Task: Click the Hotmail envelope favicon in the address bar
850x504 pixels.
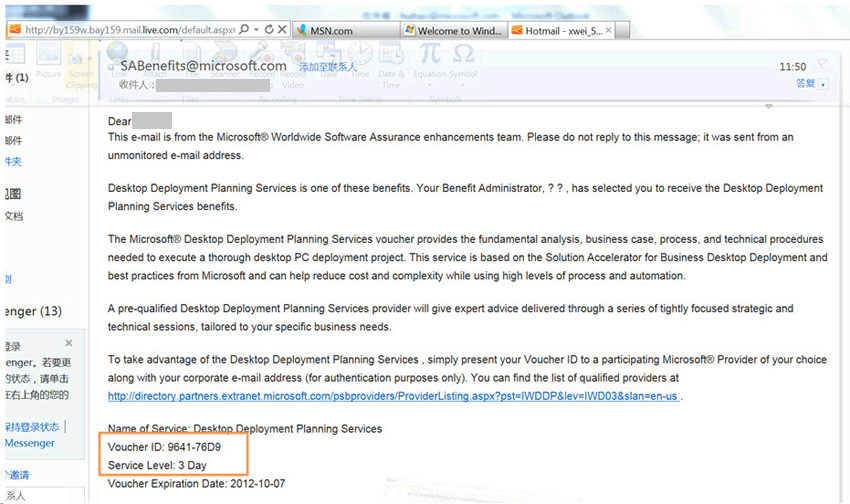Action: pos(15,29)
